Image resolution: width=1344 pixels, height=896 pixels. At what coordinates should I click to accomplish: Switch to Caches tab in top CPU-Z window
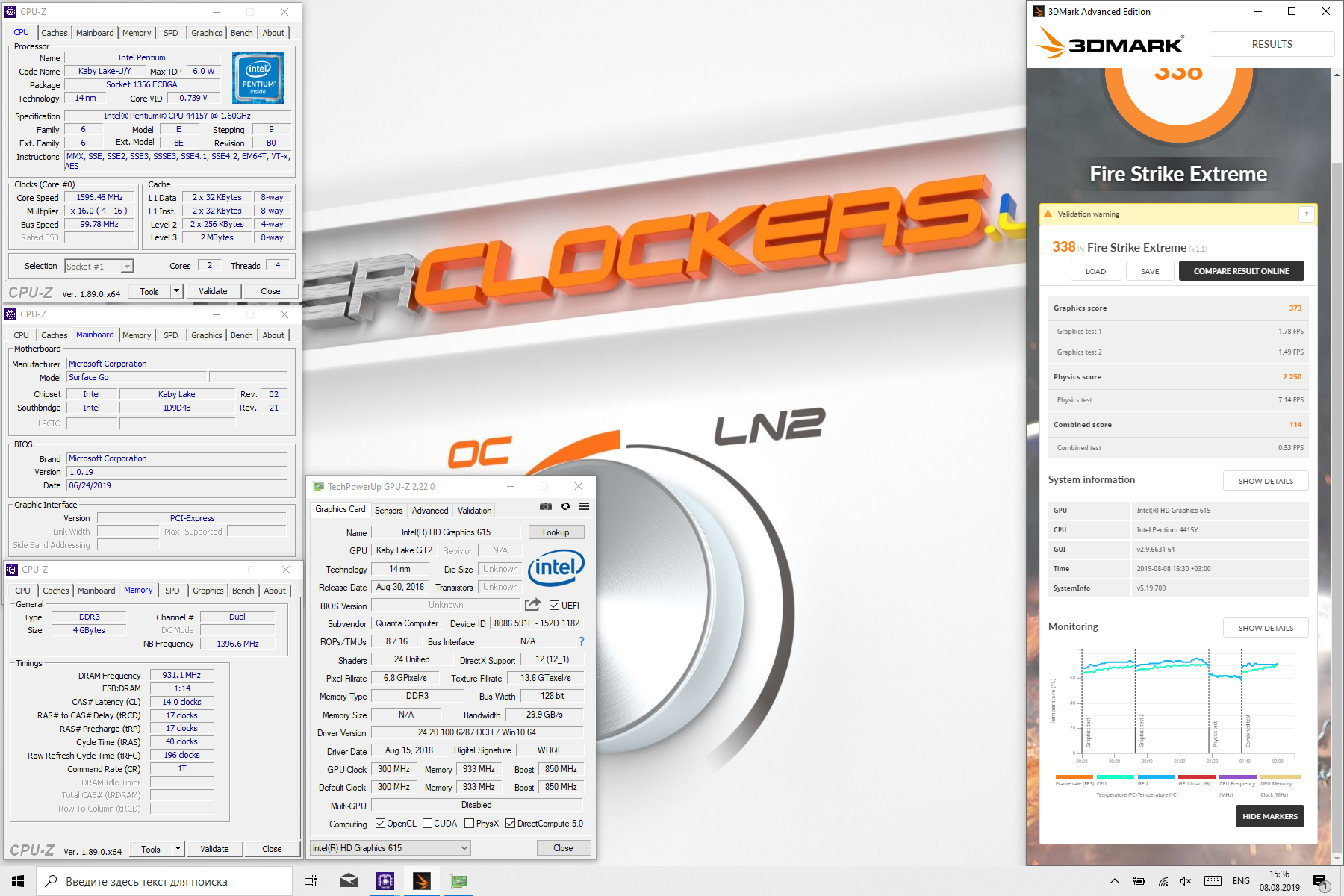click(x=54, y=33)
